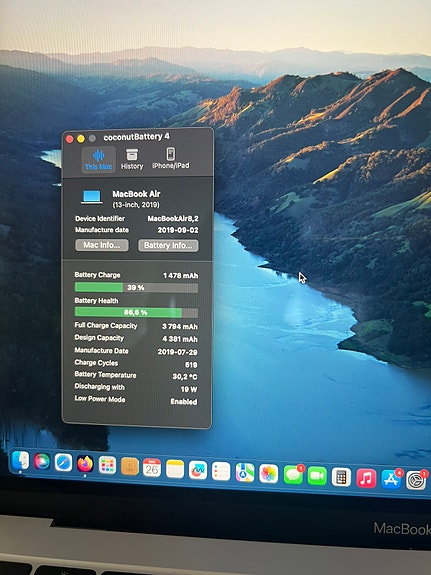Open Firefox from the dock
This screenshot has width=431, height=575.
[85, 464]
